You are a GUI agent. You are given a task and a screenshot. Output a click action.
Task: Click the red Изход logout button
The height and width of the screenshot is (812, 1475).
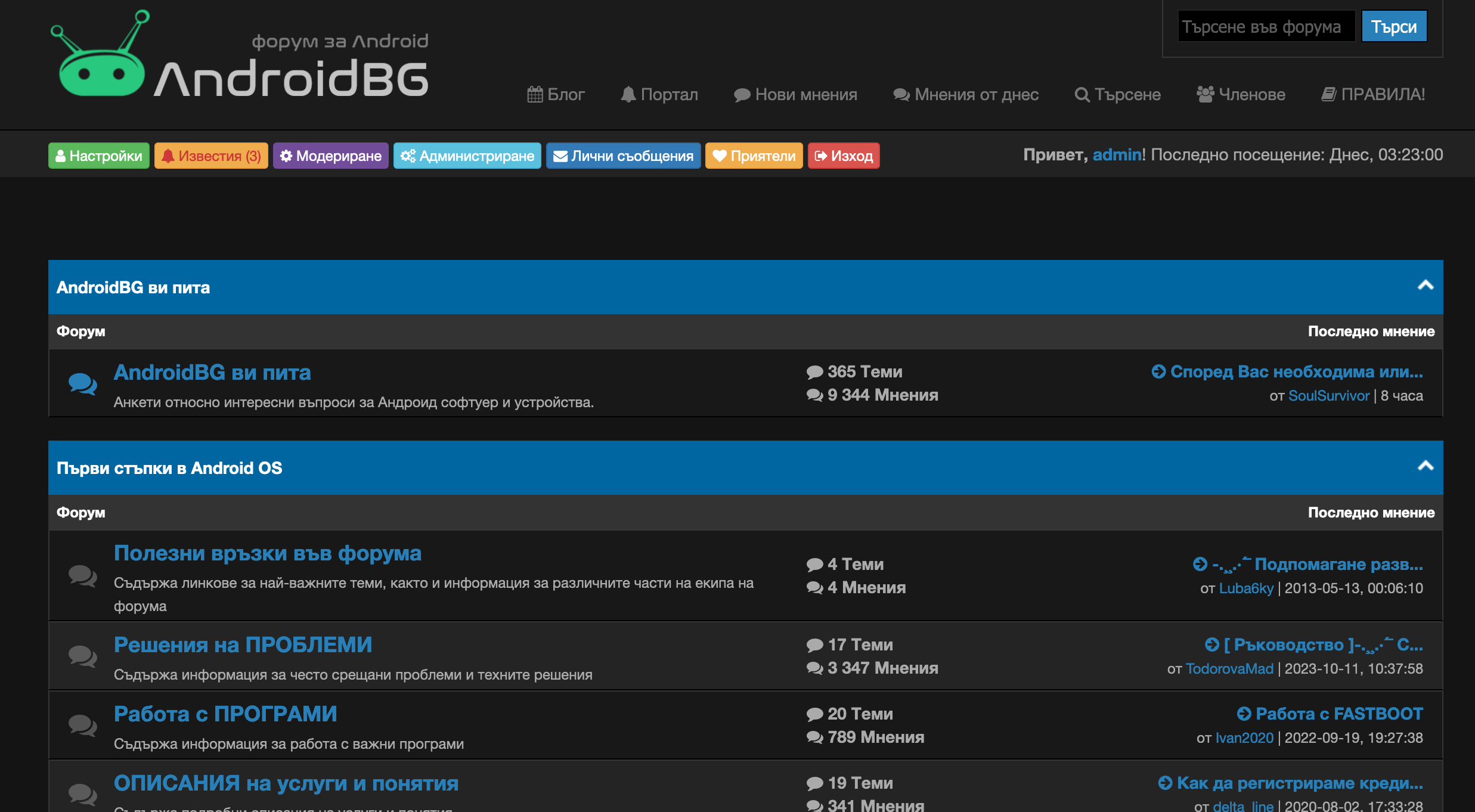[843, 156]
